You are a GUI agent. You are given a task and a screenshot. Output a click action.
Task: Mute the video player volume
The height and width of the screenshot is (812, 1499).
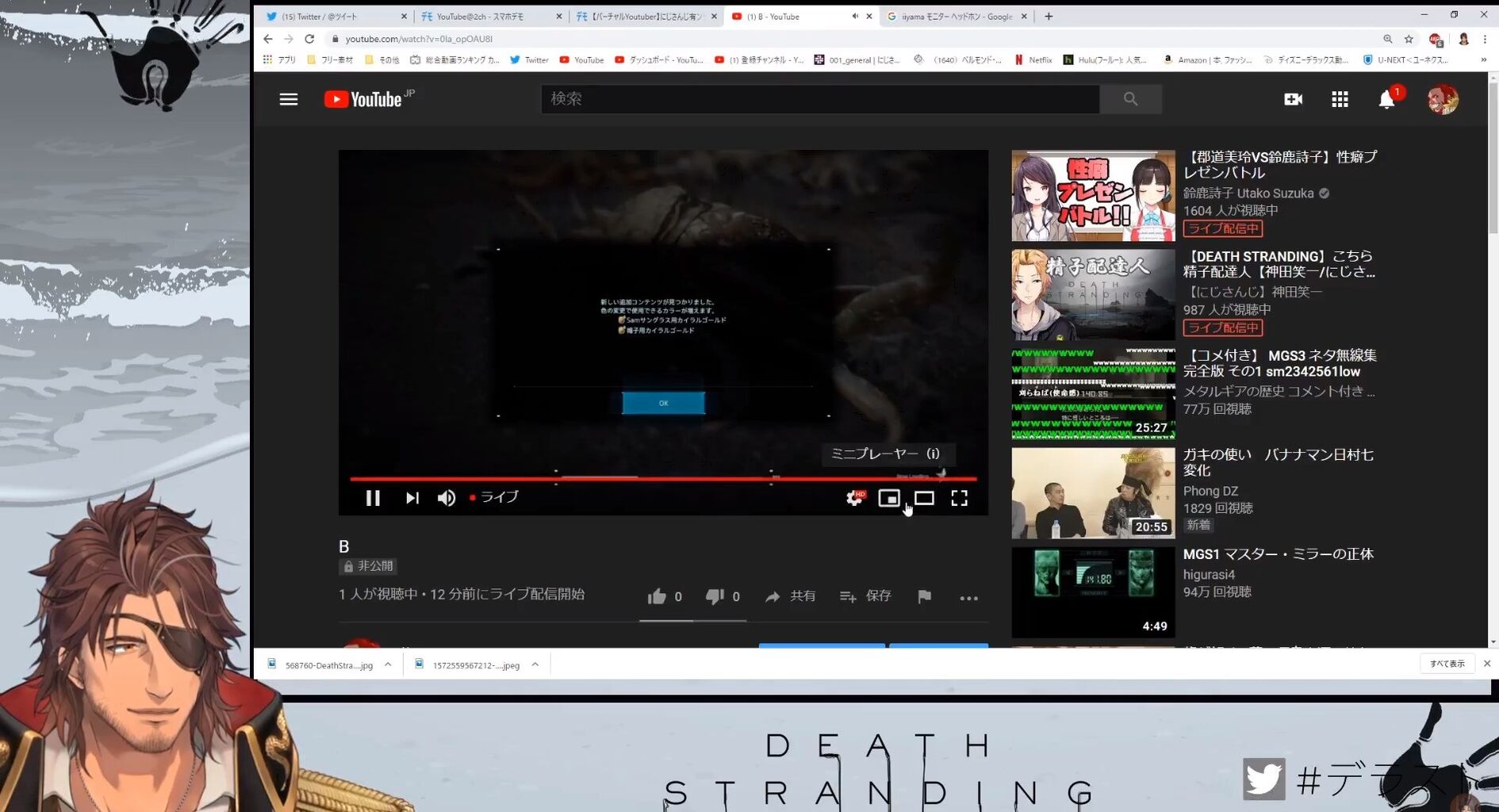pyautogui.click(x=447, y=498)
